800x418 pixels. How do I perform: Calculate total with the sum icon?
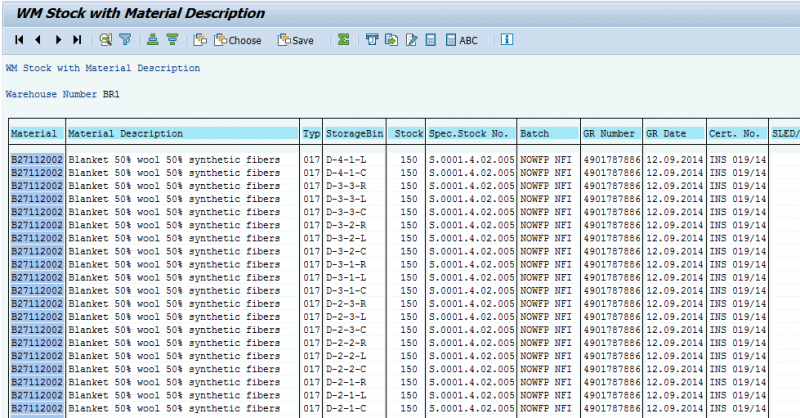(343, 40)
